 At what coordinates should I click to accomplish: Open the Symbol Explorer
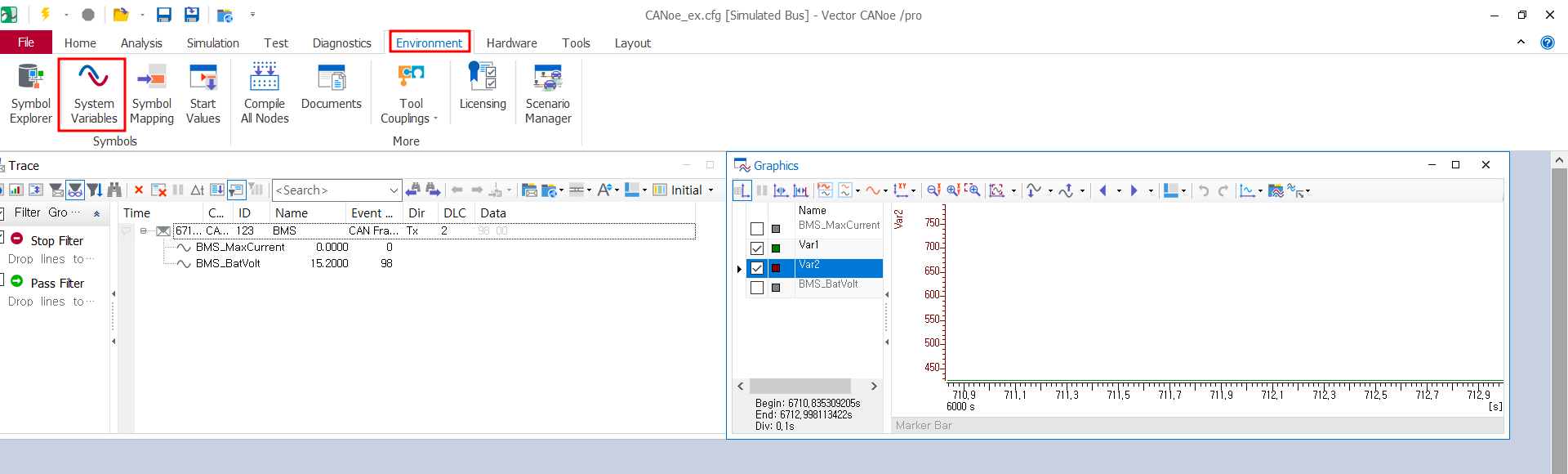(x=30, y=95)
